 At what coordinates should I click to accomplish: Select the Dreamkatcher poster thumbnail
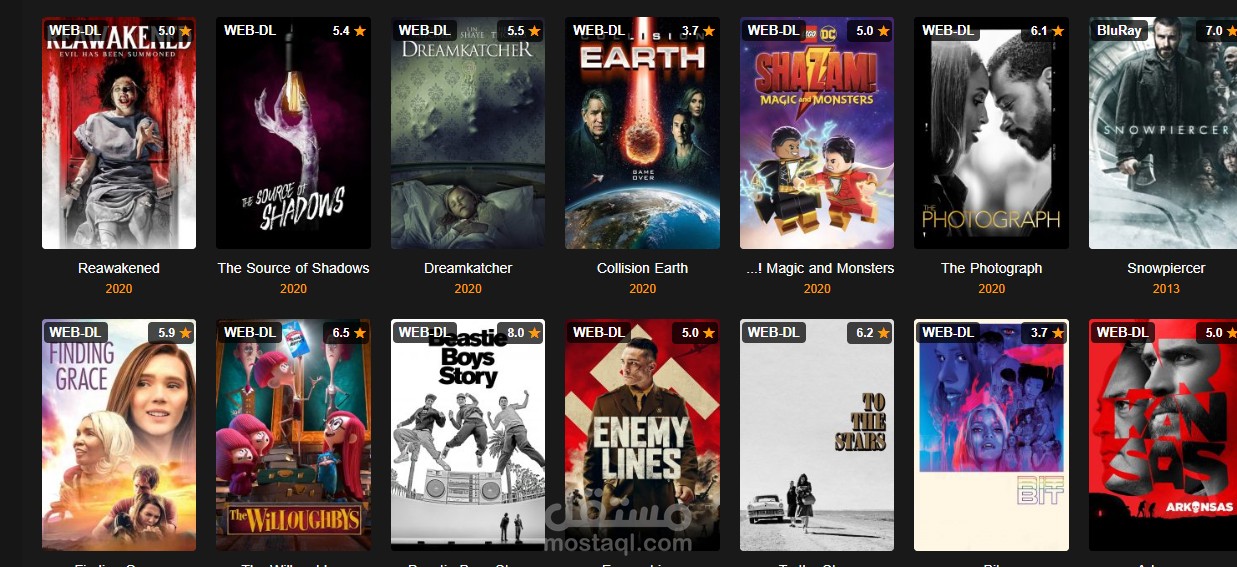point(468,133)
